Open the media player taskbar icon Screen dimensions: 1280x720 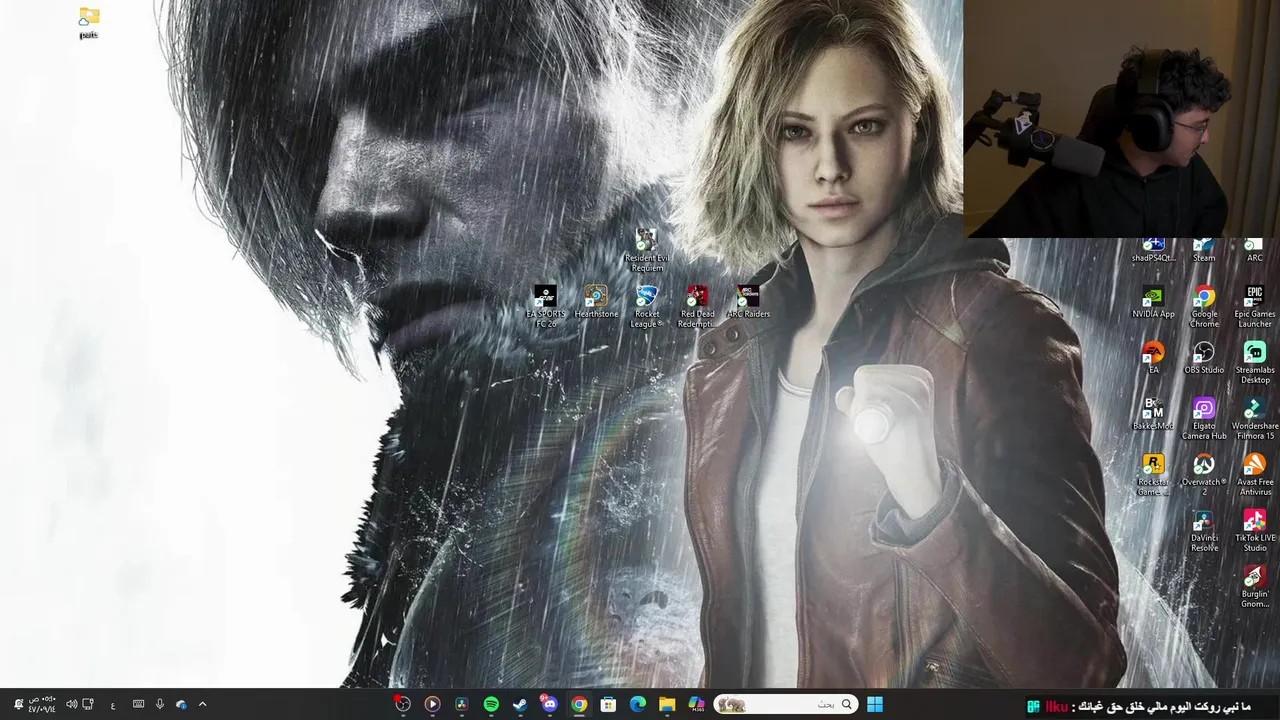point(432,704)
